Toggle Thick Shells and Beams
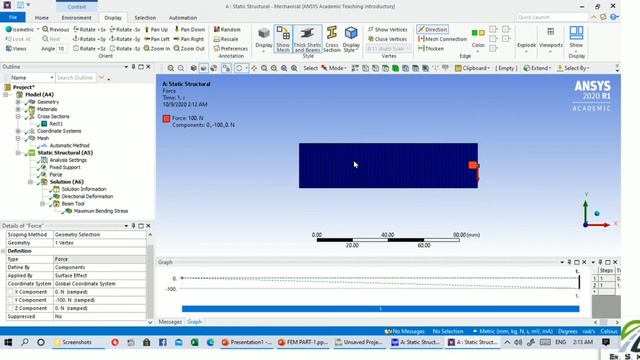This screenshot has height=360, width=640. coord(307,39)
